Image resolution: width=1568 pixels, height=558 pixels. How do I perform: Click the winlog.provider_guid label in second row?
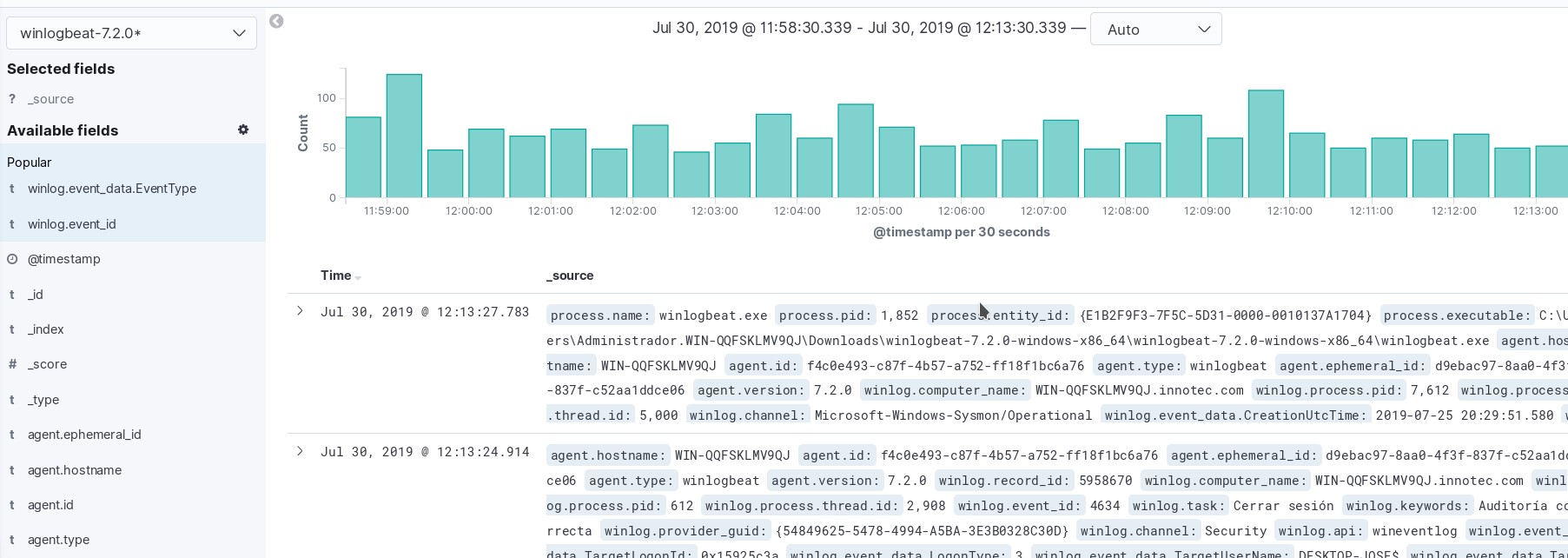(686, 531)
